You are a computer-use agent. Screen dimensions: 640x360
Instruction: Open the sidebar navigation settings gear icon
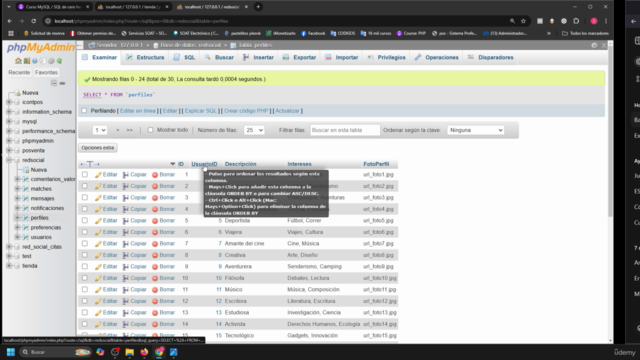51,61
